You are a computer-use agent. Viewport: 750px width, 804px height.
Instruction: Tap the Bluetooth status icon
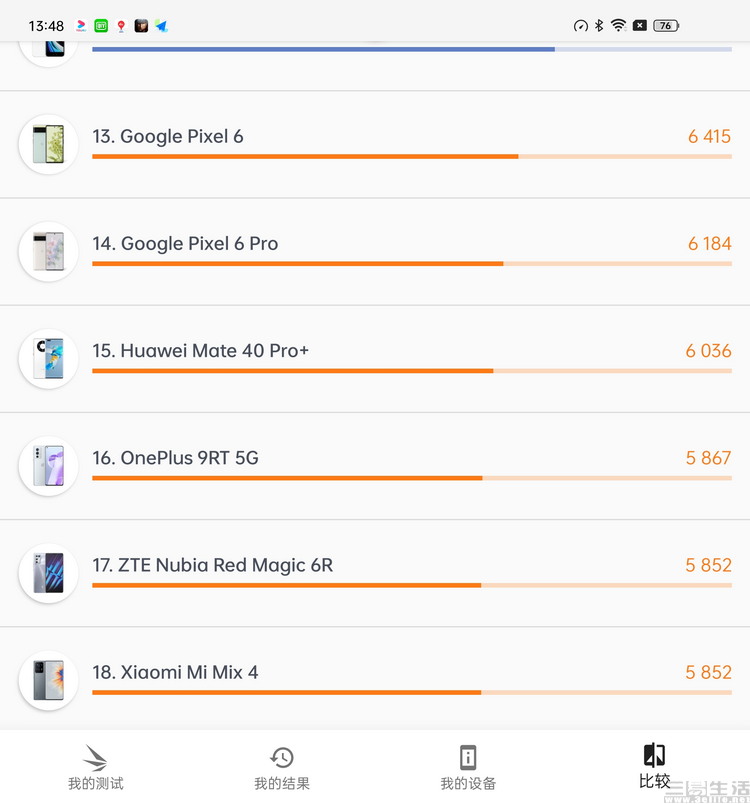coord(599,25)
